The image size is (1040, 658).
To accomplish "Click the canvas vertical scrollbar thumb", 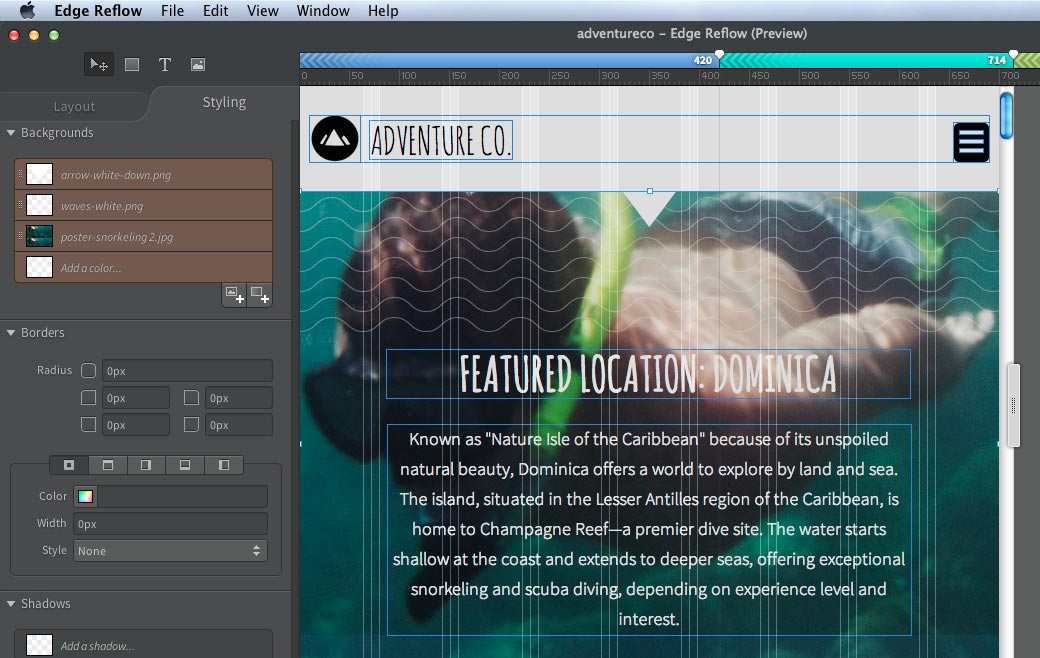I will [1006, 116].
